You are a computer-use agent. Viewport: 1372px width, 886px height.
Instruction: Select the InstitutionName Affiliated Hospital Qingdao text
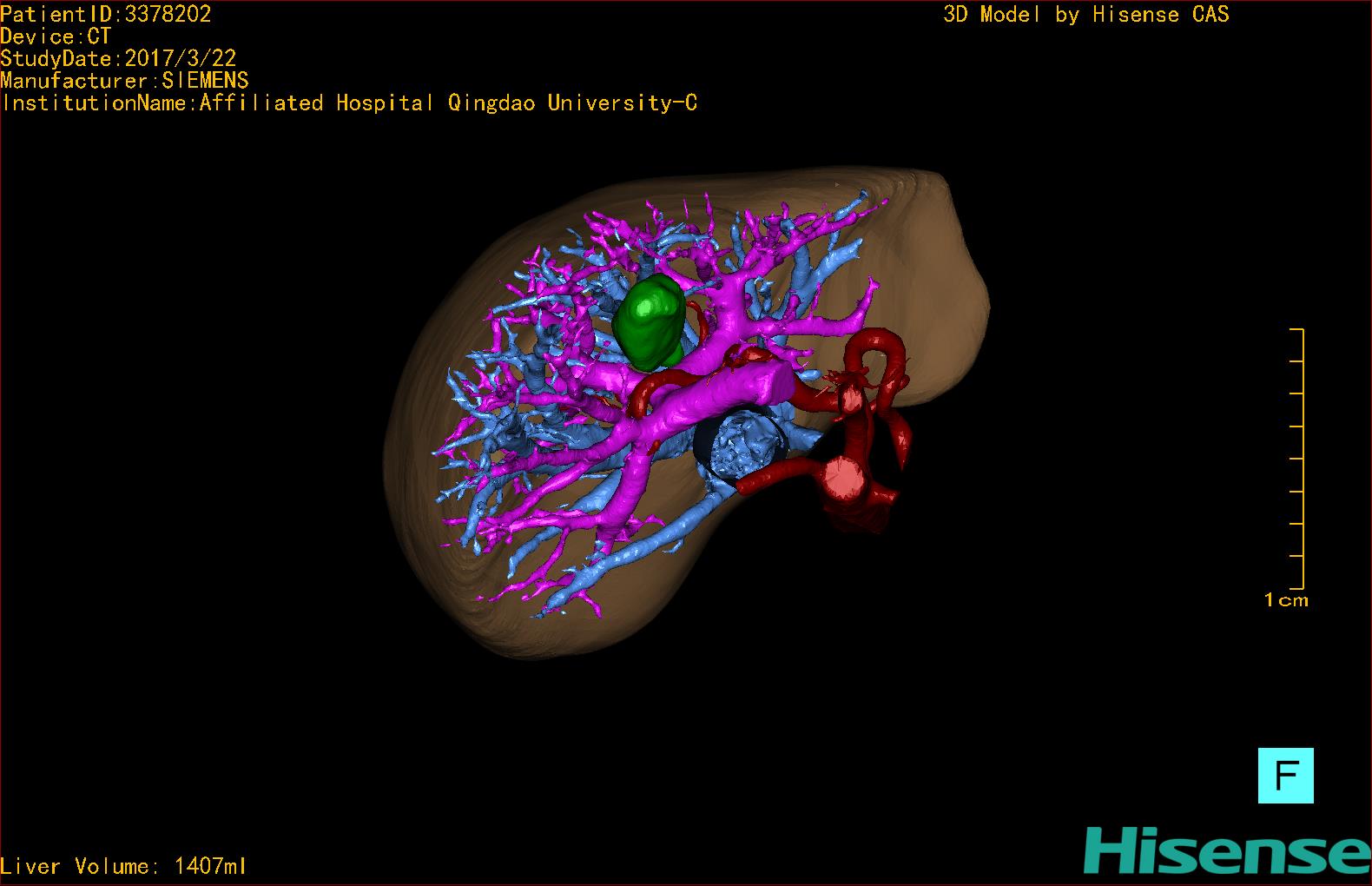click(349, 103)
